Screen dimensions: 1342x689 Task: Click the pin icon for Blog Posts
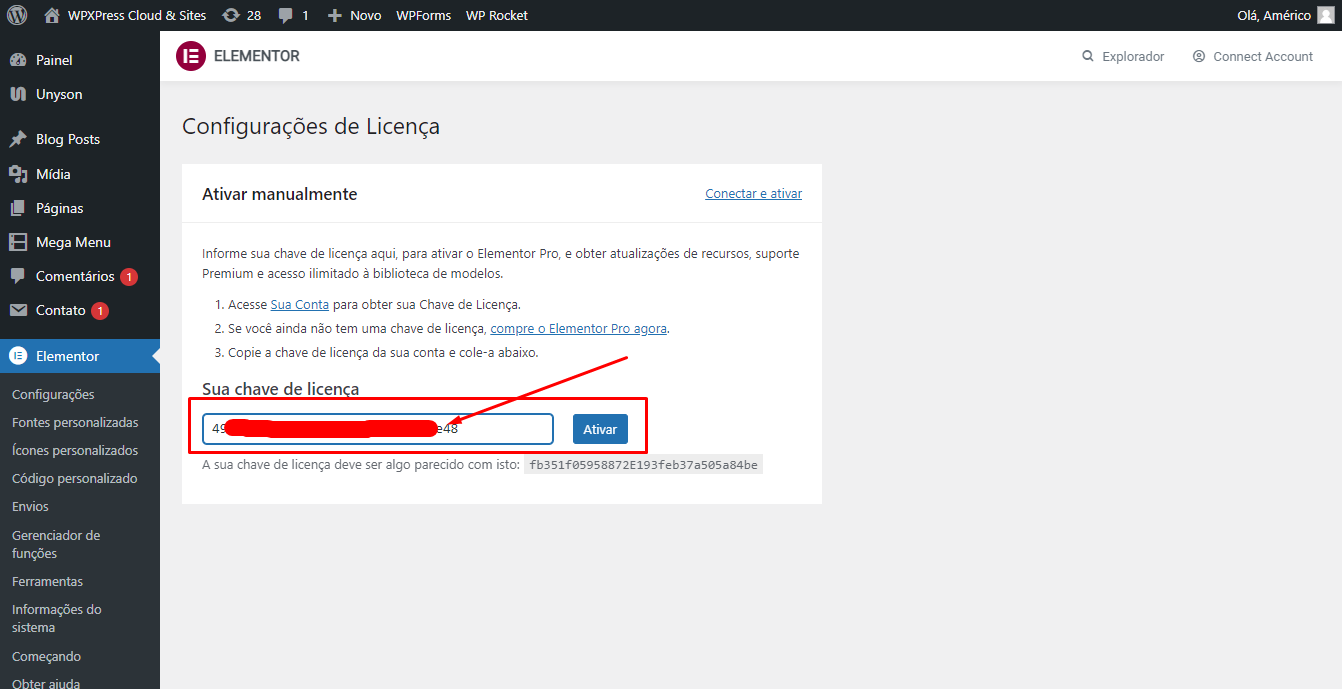tap(17, 139)
